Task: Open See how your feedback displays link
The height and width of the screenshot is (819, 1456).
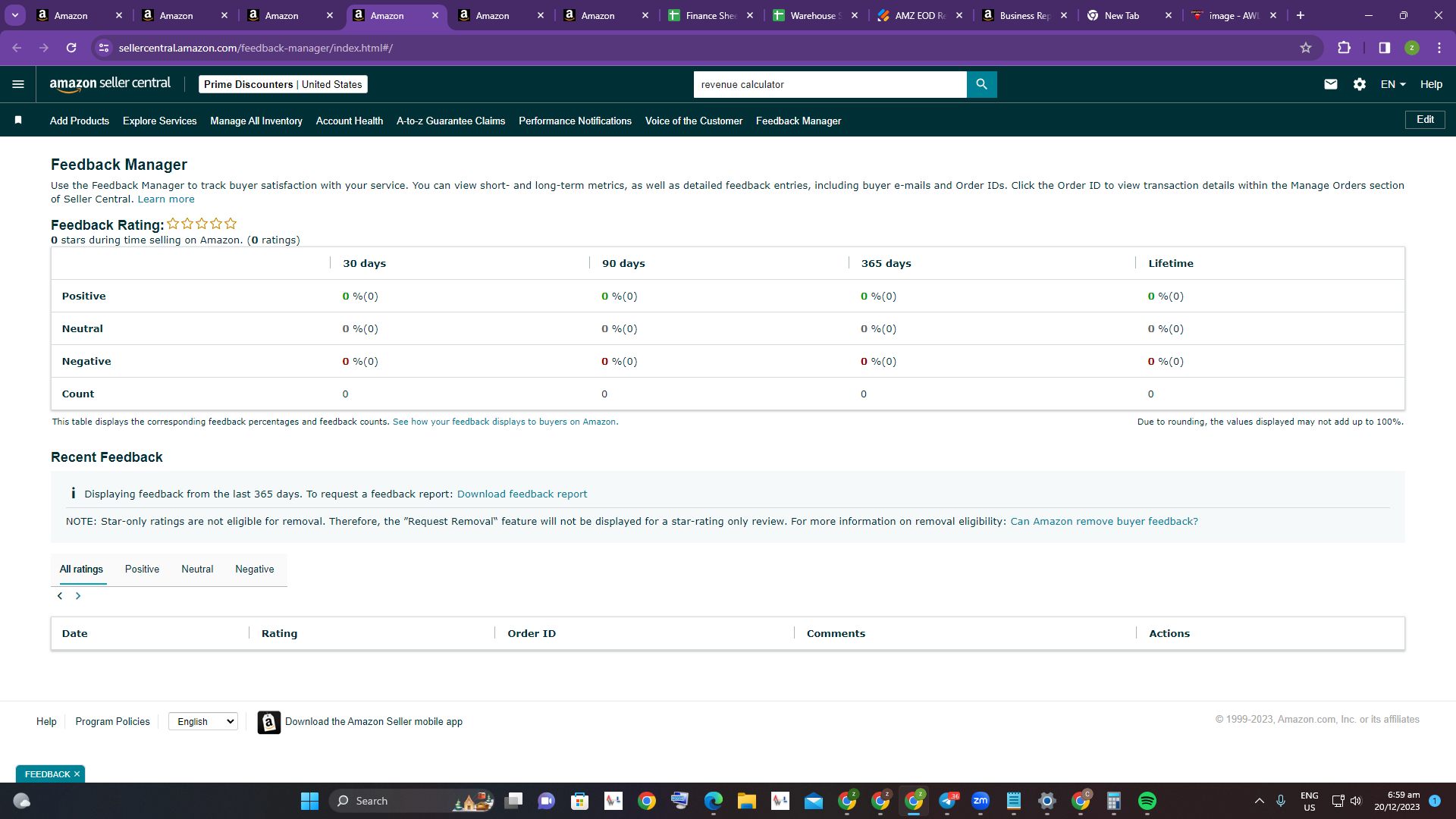Action: tap(505, 422)
